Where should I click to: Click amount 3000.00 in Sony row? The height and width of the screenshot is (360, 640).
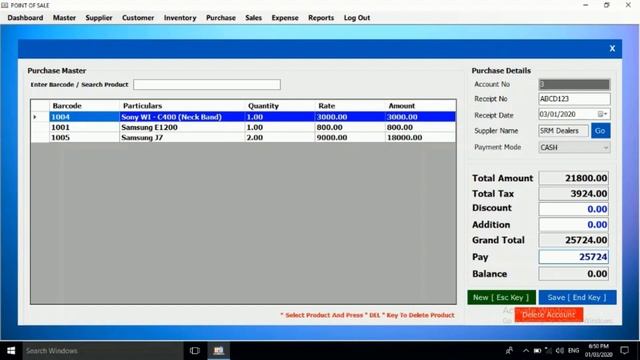point(421,117)
